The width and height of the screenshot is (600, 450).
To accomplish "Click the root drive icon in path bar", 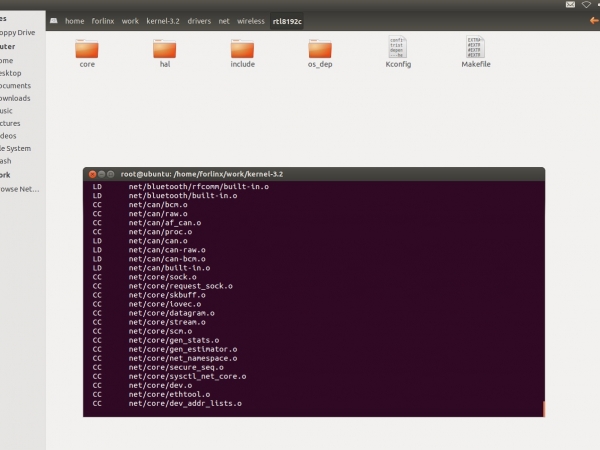I will [53, 21].
